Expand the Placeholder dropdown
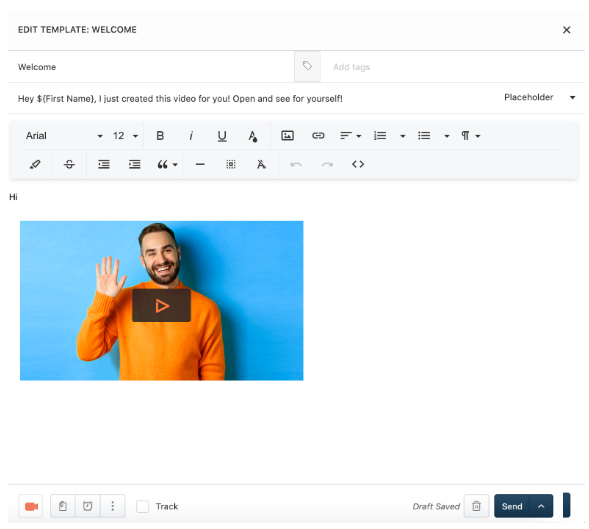The height and width of the screenshot is (529, 589). coord(539,97)
